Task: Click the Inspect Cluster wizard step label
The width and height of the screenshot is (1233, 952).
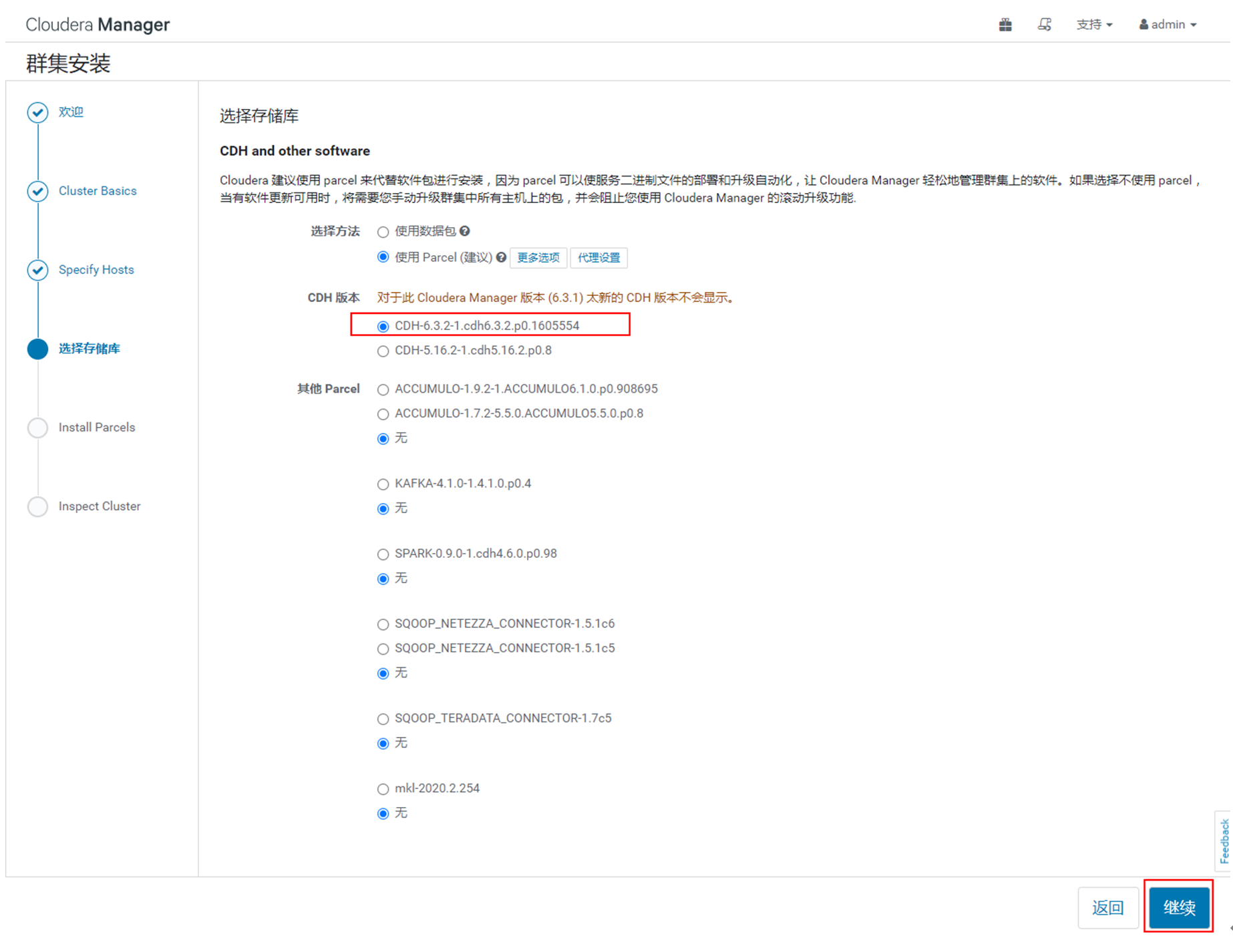Action: (x=100, y=506)
